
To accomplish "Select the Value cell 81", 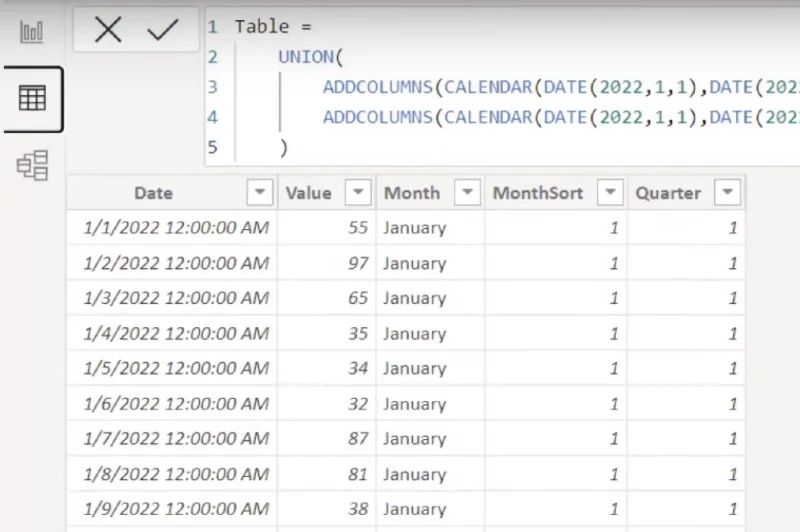I will (x=327, y=474).
